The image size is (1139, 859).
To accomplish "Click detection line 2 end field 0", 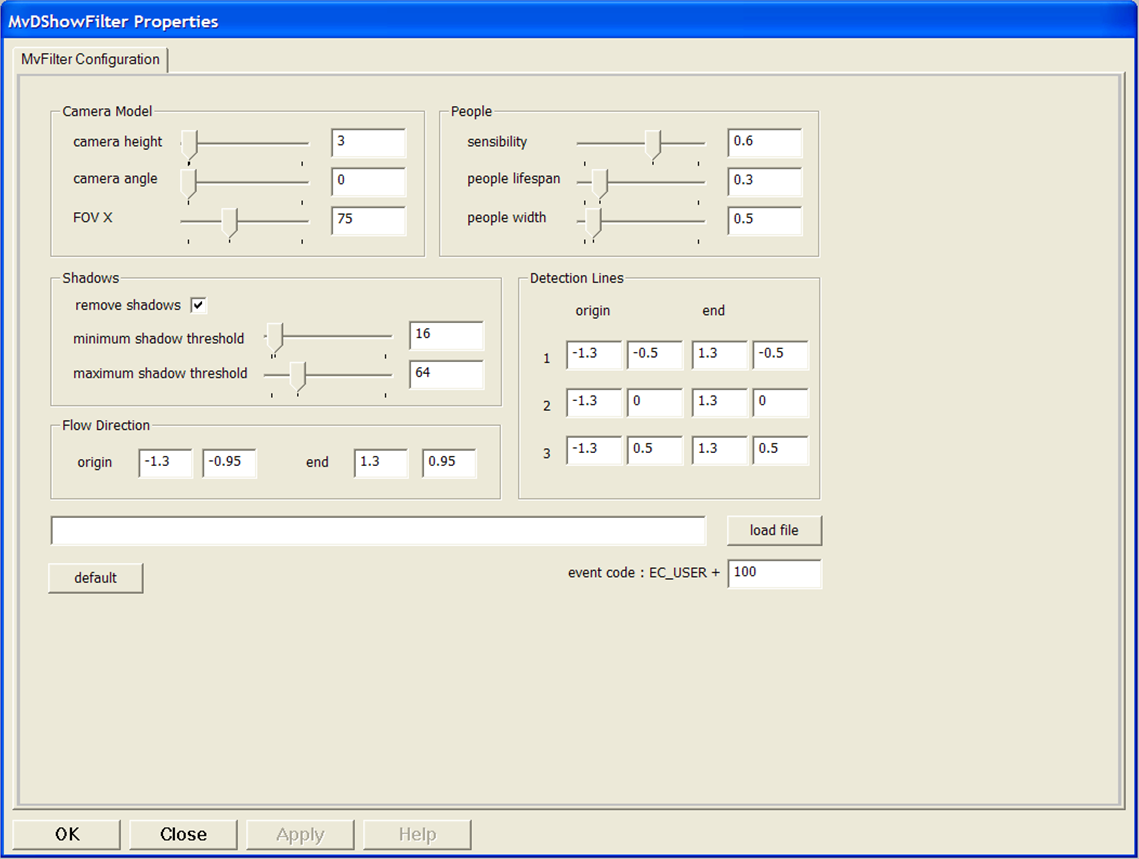I will click(781, 402).
